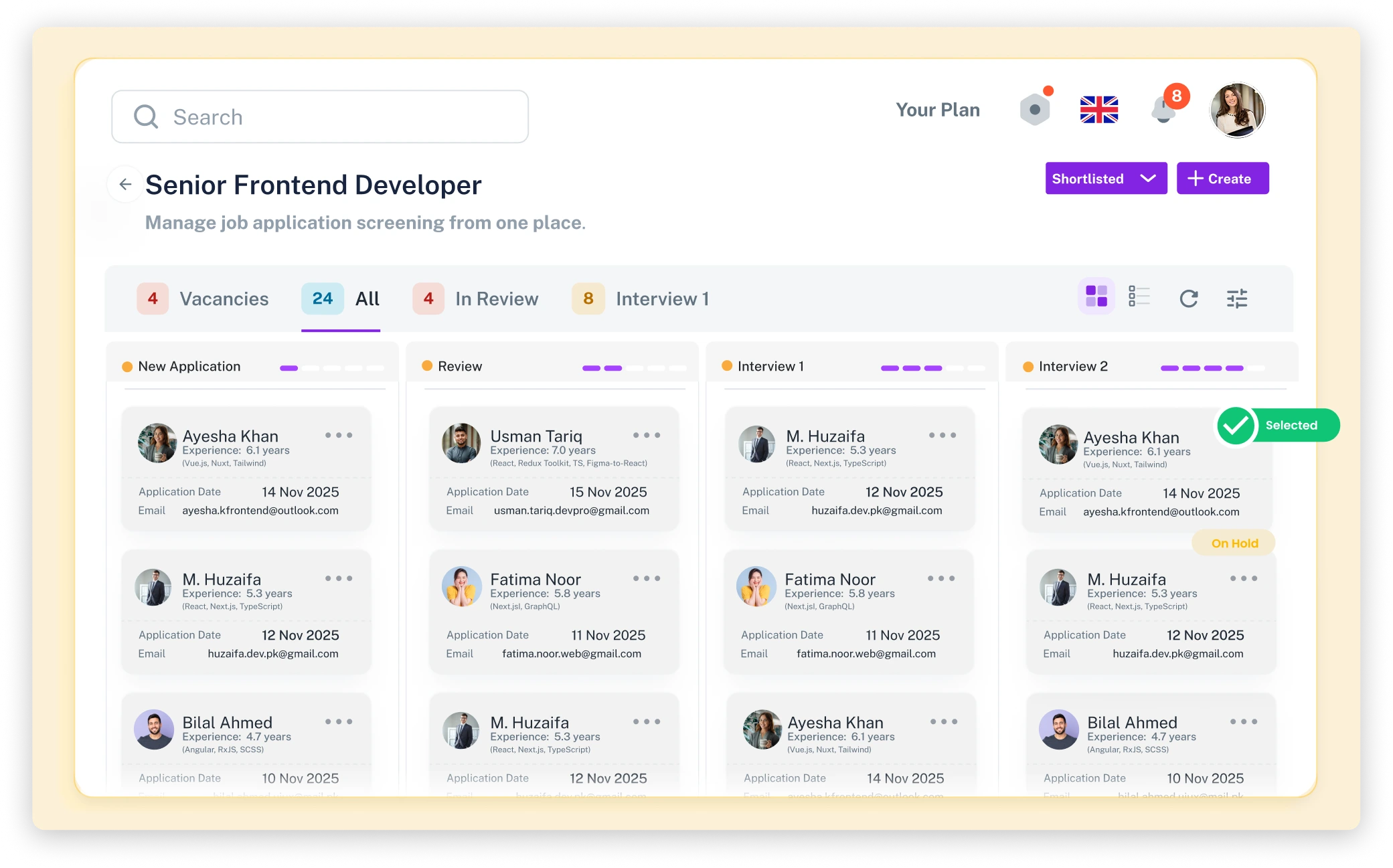
Task: Open options menu for Fatima Noor in Review
Action: point(647,578)
